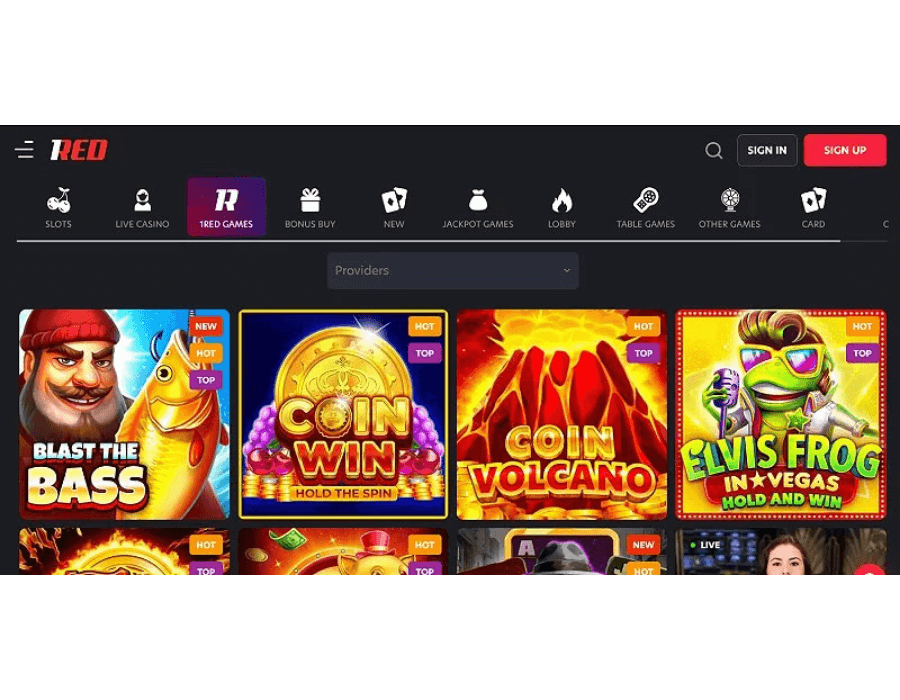Click the LIVE badge on dealer game
Screen dimensions: 900x700
pyautogui.click(x=705, y=543)
